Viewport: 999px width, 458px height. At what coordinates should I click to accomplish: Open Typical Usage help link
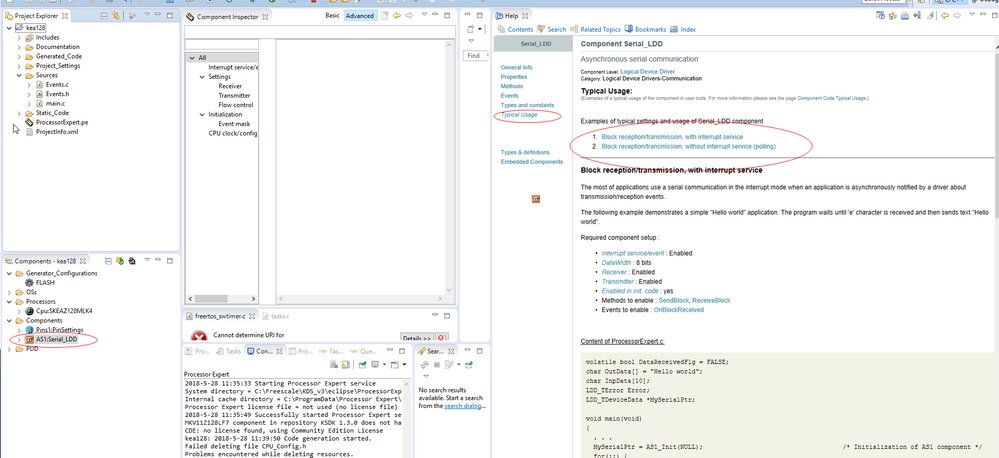click(x=519, y=115)
